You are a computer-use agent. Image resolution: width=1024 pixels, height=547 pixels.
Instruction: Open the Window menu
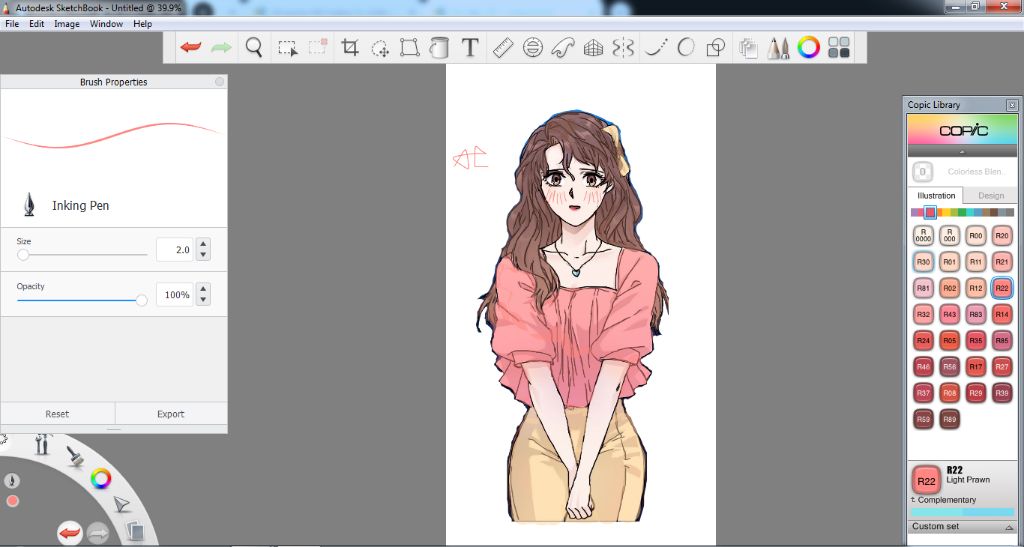coord(106,23)
